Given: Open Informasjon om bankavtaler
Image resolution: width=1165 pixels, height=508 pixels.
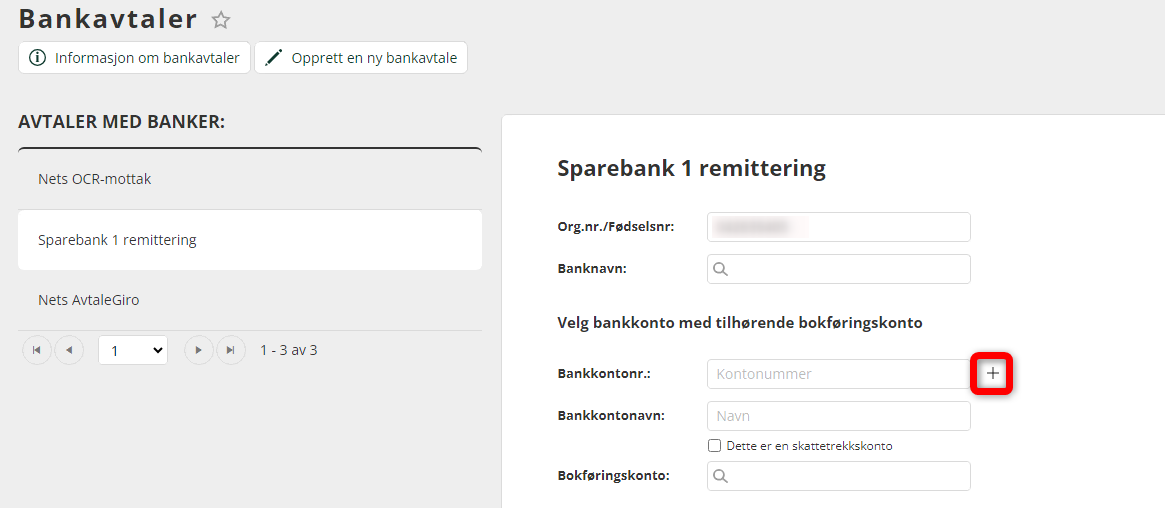Looking at the screenshot, I should (x=134, y=58).
